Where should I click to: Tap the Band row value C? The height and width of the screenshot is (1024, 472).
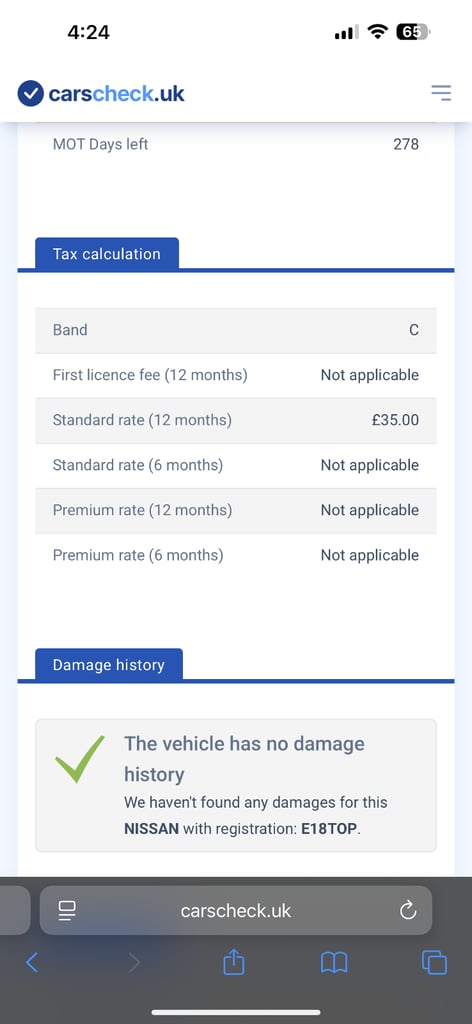pos(414,330)
